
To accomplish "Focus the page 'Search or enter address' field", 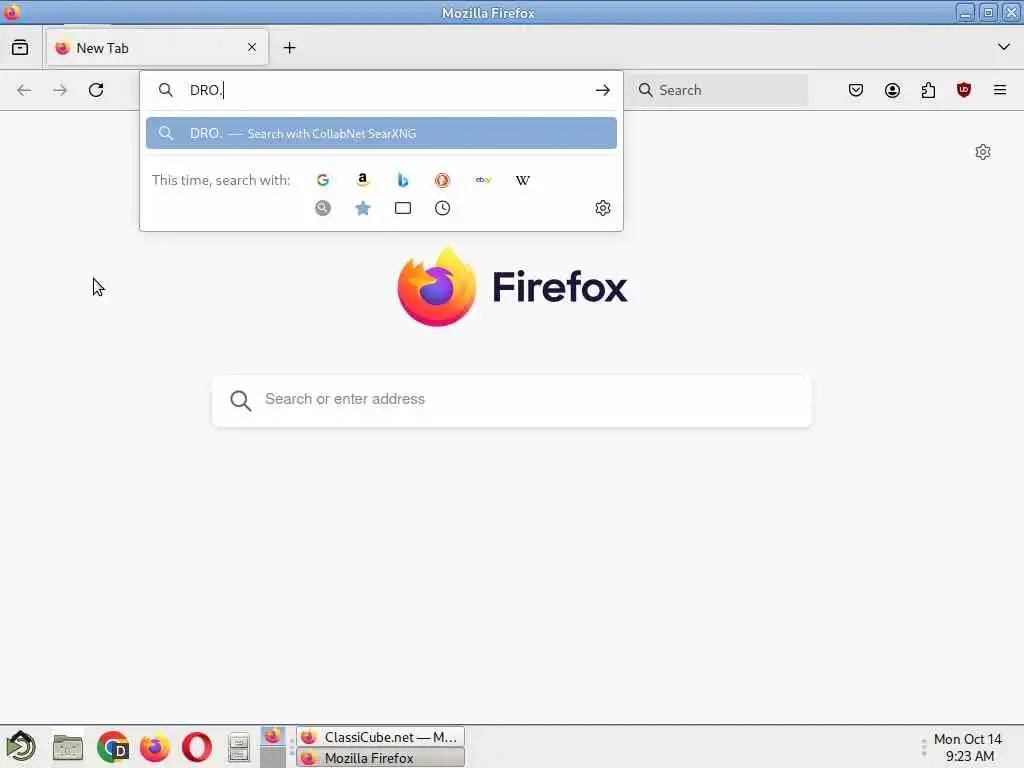I will point(512,400).
